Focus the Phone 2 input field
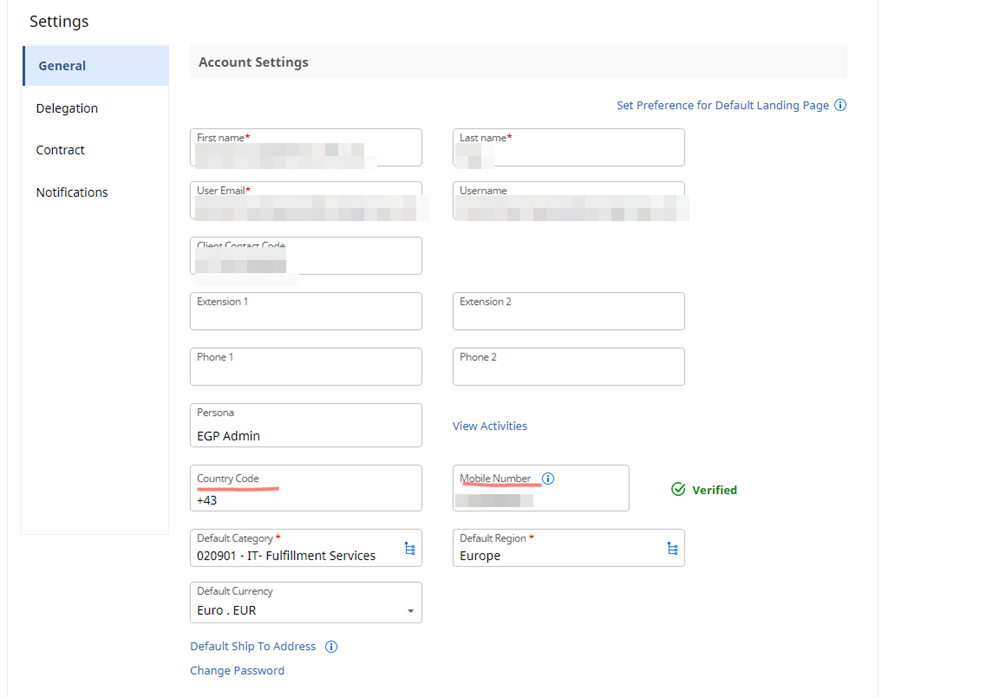Image resolution: width=986 pixels, height=697 pixels. (568, 372)
